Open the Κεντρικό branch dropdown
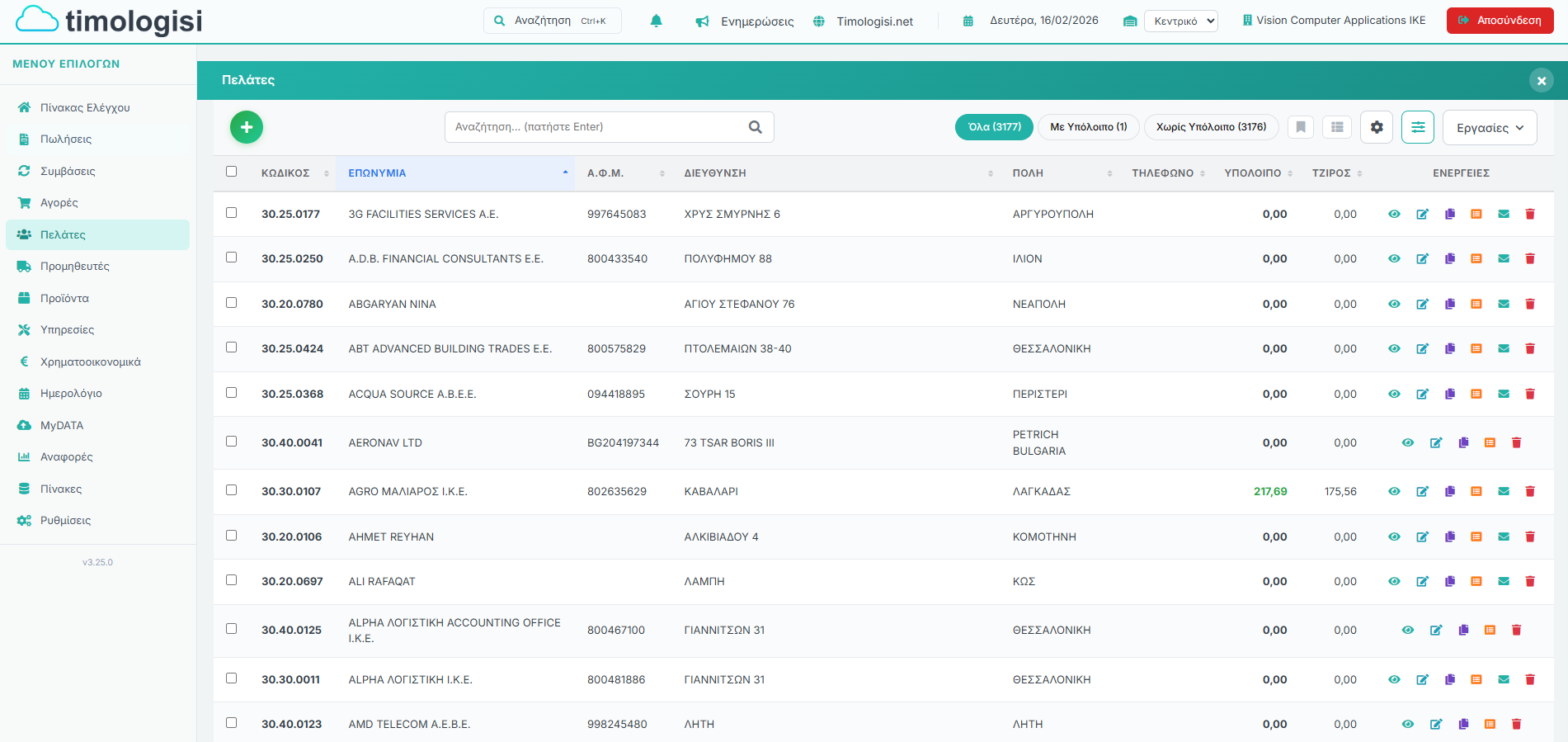This screenshot has height=742, width=1568. coord(1180,21)
